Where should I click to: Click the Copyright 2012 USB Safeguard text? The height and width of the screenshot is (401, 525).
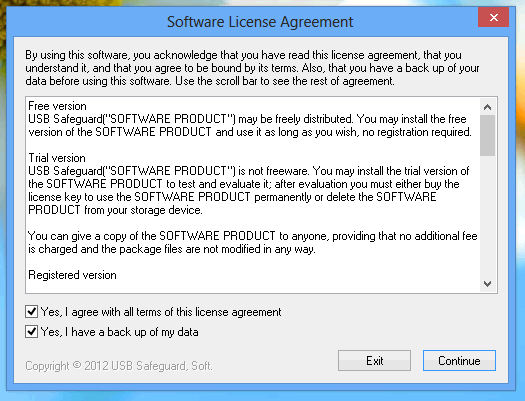point(119,366)
